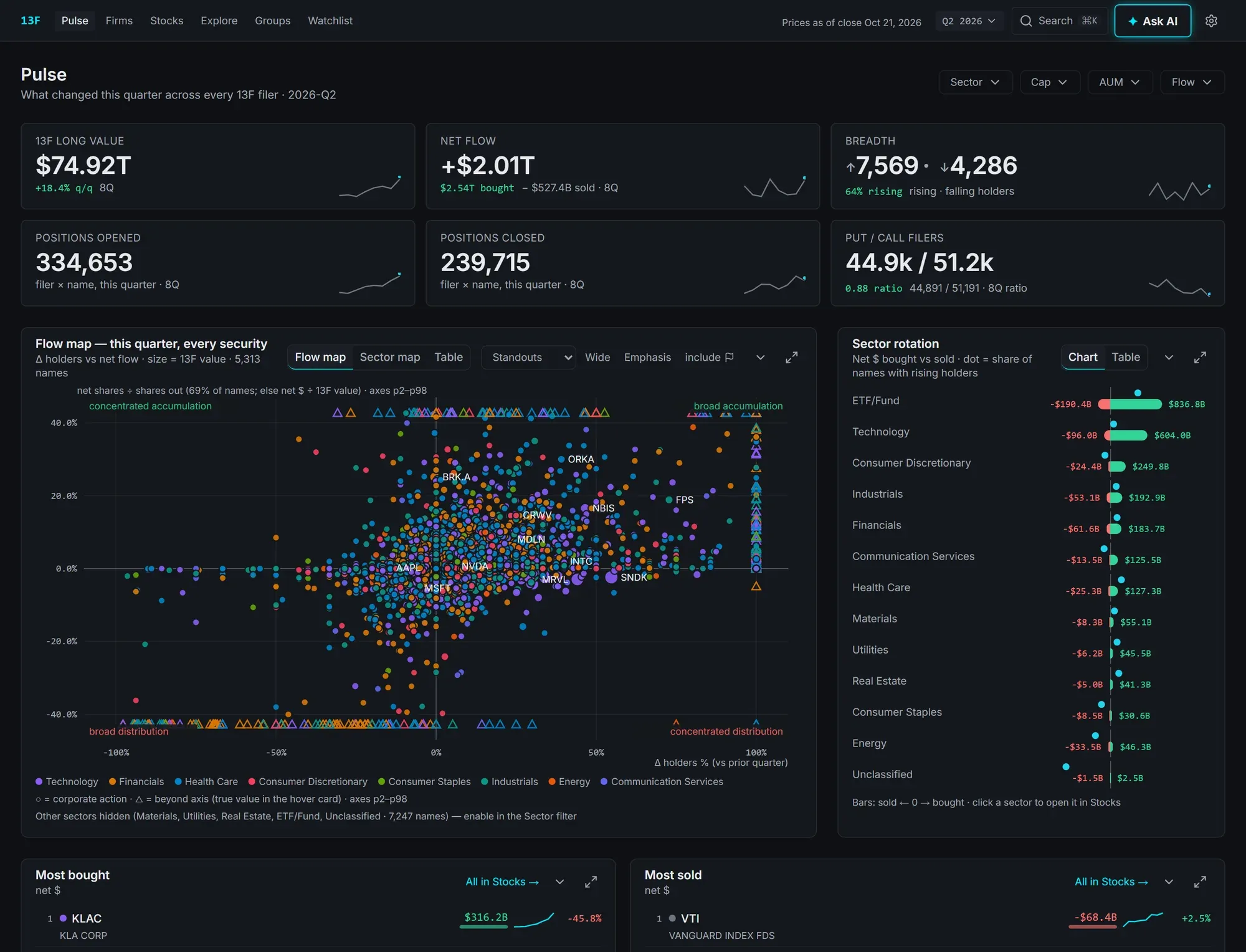Expand the Flow map panel fullscreen

click(791, 357)
